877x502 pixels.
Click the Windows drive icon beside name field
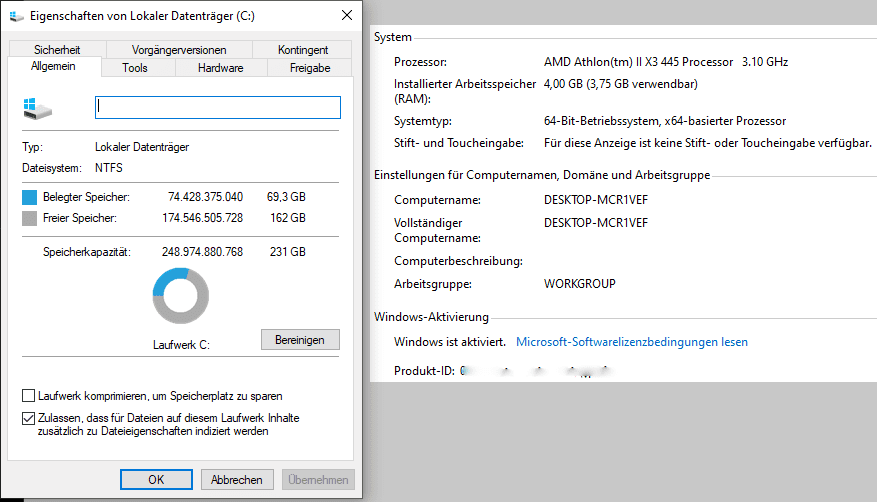pos(37,108)
